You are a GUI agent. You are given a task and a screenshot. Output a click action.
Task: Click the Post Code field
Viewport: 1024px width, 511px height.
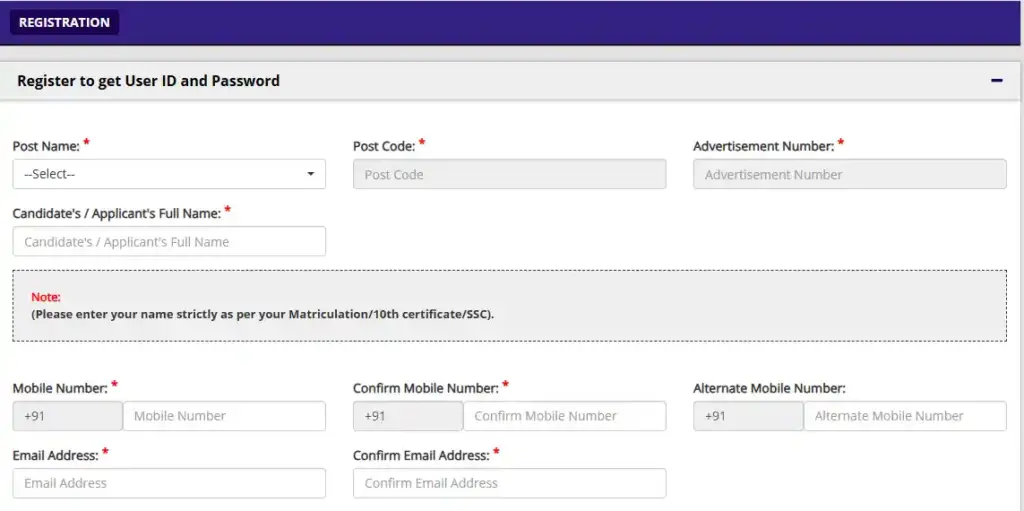click(509, 174)
